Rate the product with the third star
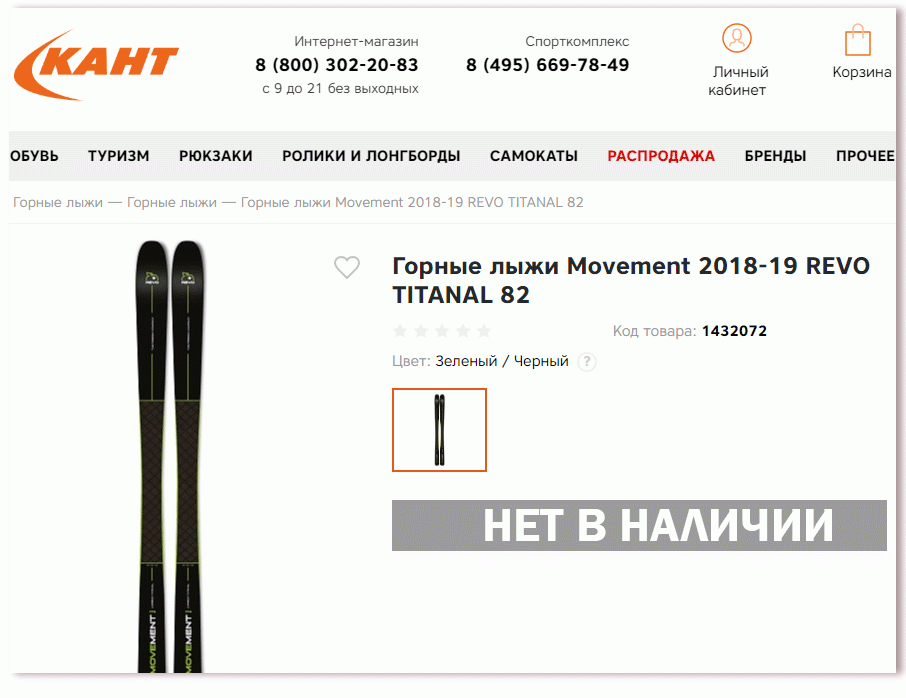This screenshot has width=906, height=698. [x=442, y=331]
